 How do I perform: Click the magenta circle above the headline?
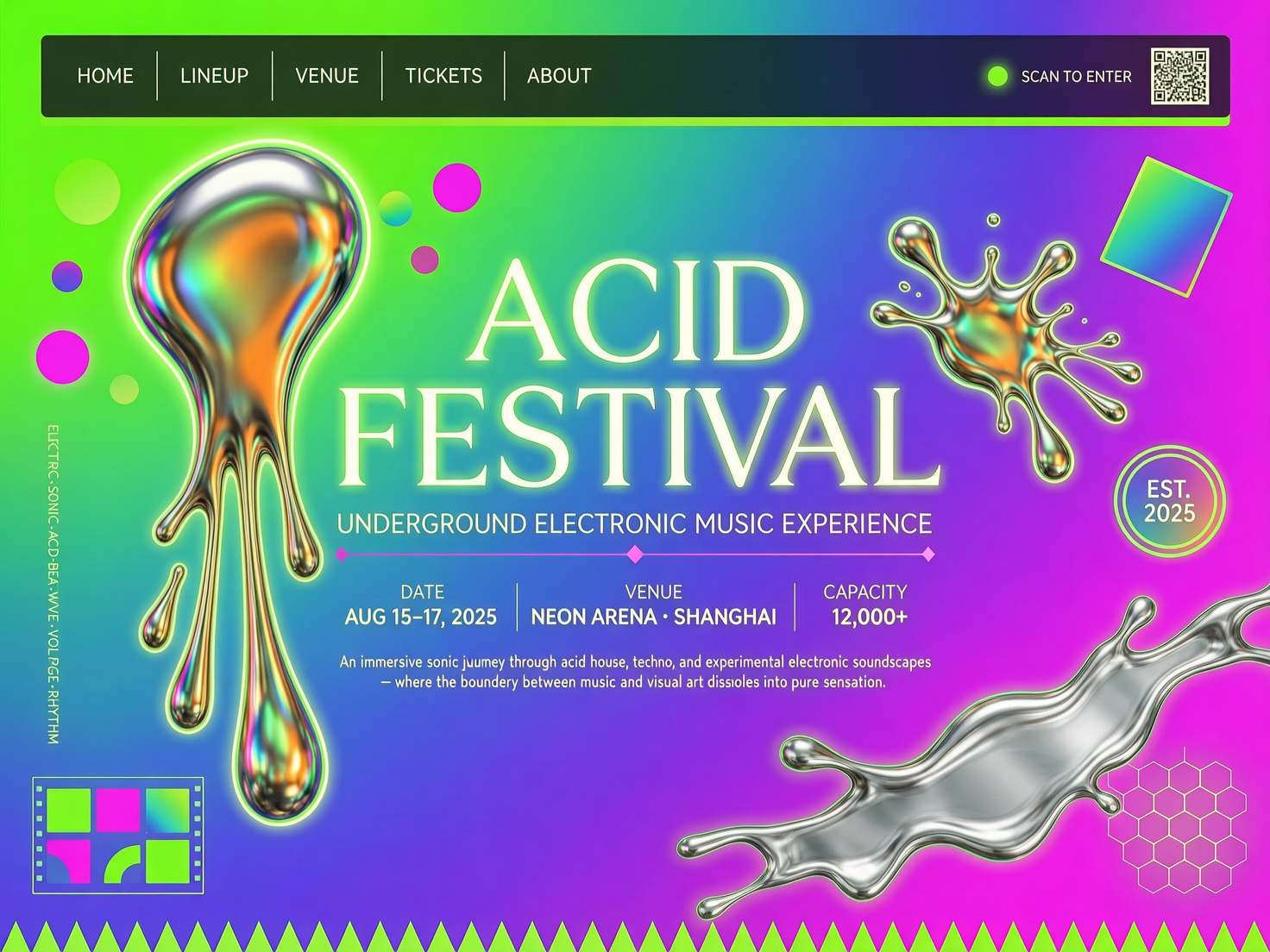456,187
